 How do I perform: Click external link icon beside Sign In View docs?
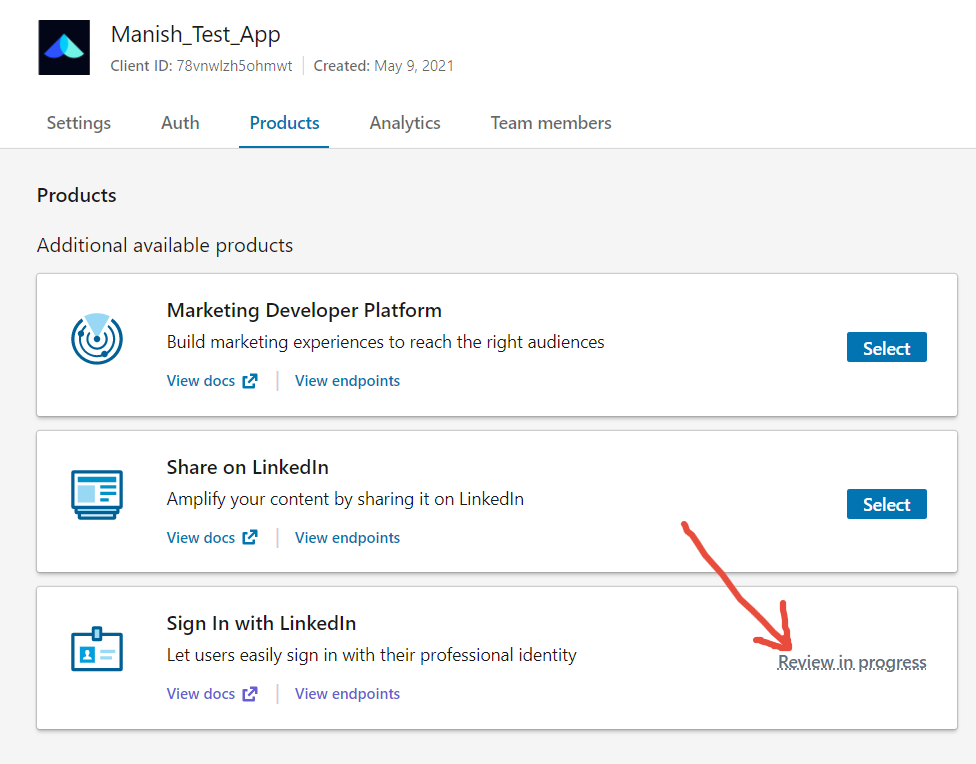coord(250,694)
